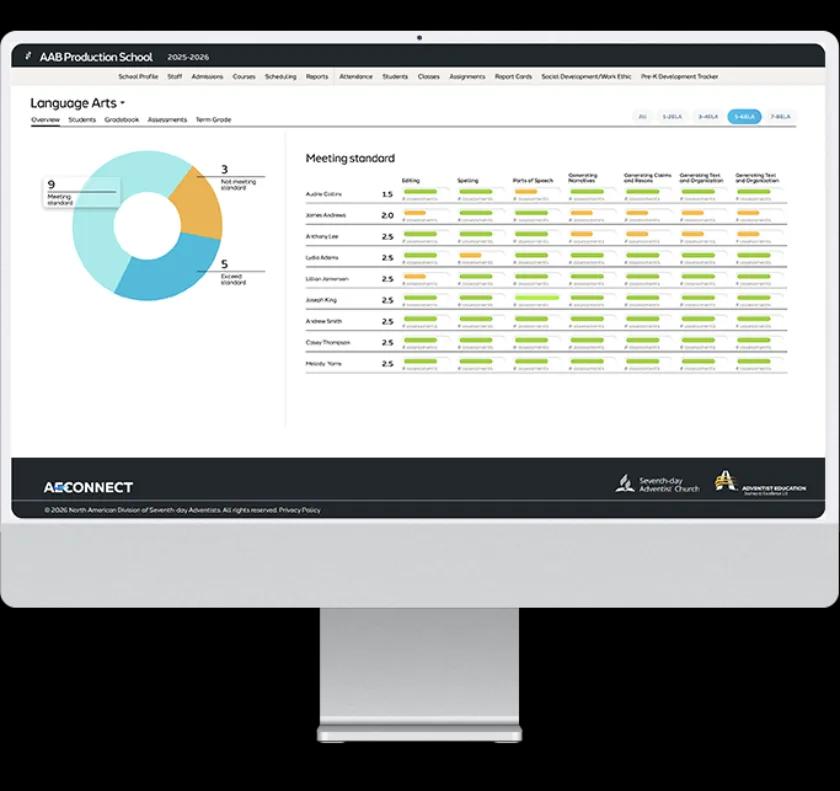The image size is (840, 791).
Task: Click Audrie Collins' Editing progress bar
Action: point(420,190)
